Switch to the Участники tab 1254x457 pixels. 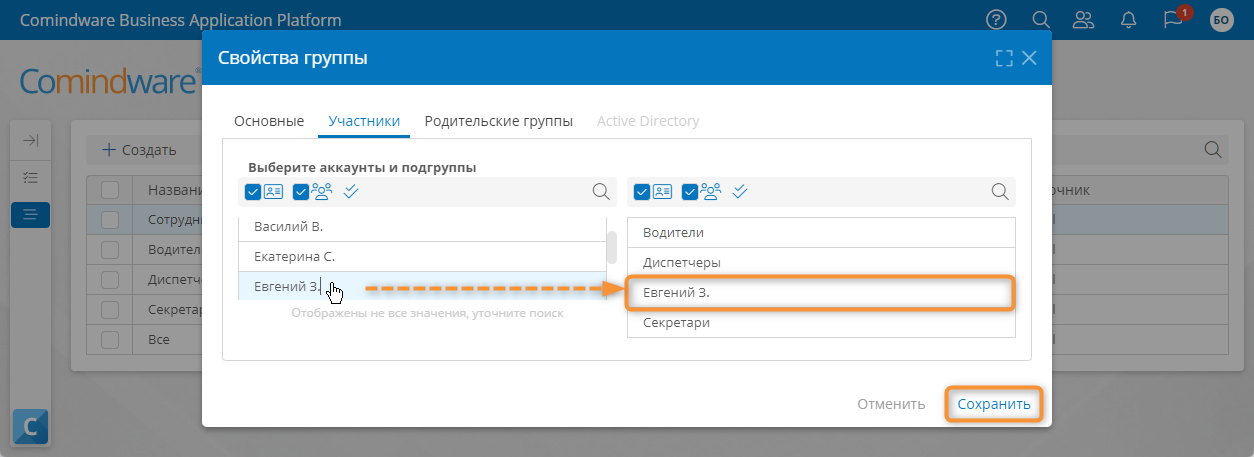(x=364, y=121)
